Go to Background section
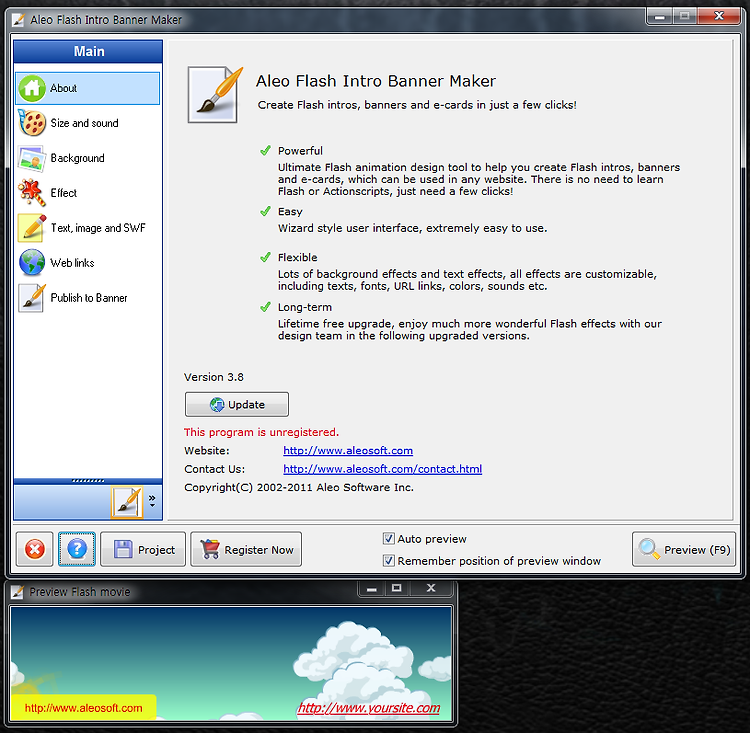750x733 pixels. tap(88, 158)
